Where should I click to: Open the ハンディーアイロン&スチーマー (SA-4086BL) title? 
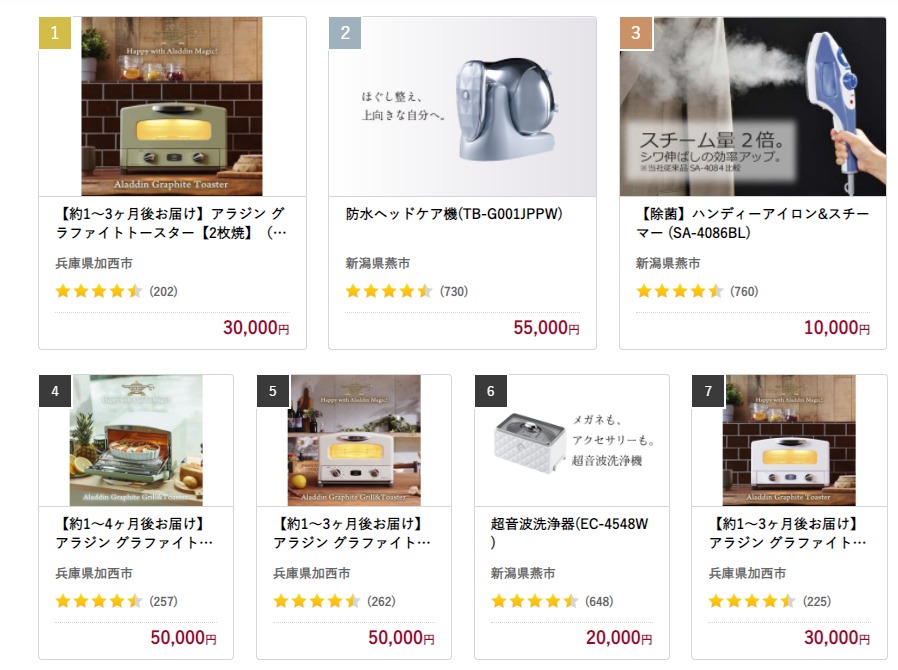(x=753, y=223)
